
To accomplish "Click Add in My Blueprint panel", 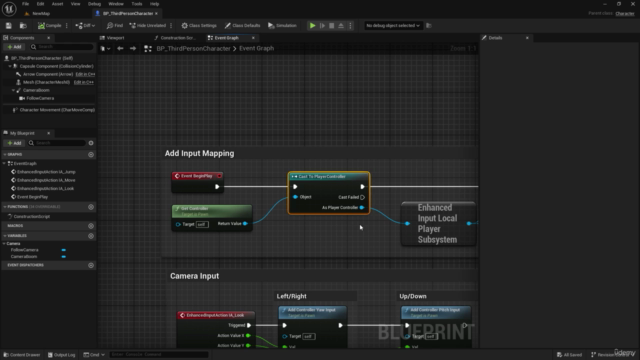I will click(14, 143).
